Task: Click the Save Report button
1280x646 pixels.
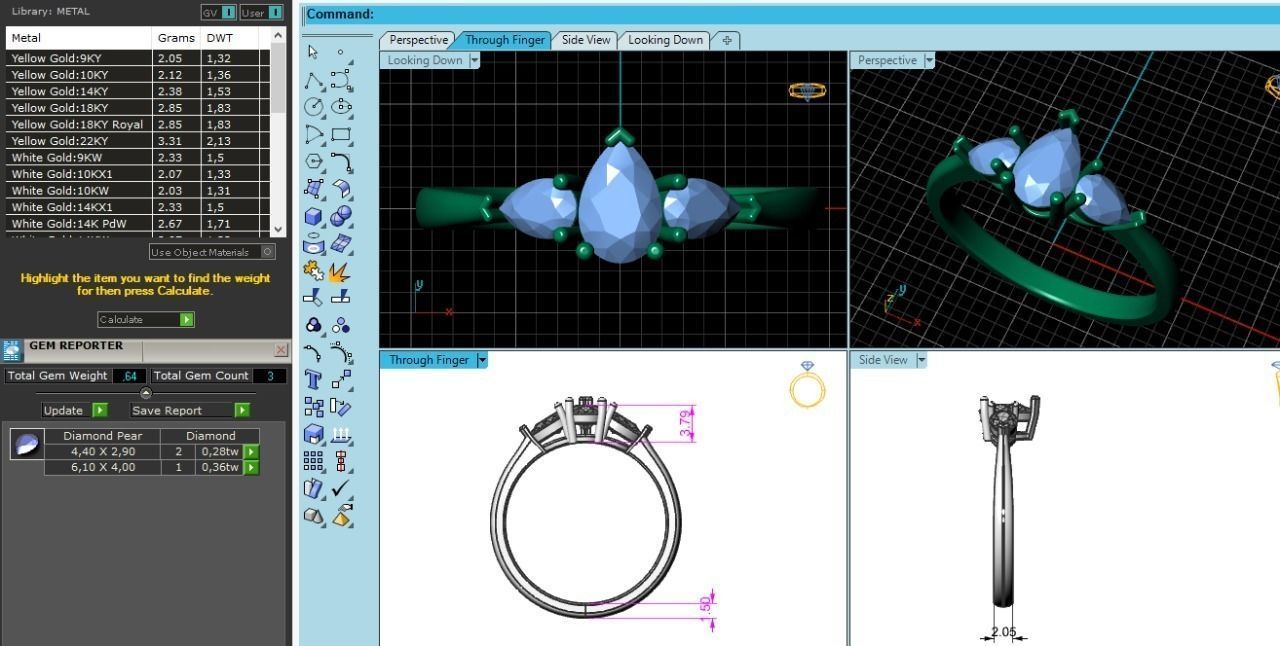Action: click(190, 410)
